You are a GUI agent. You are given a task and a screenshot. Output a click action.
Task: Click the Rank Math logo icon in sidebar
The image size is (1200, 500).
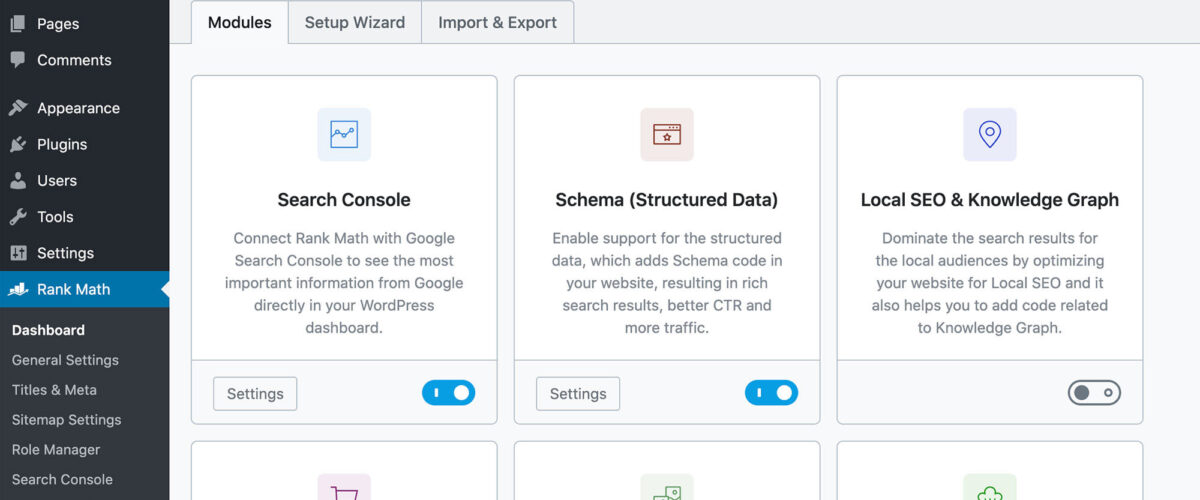point(18,289)
